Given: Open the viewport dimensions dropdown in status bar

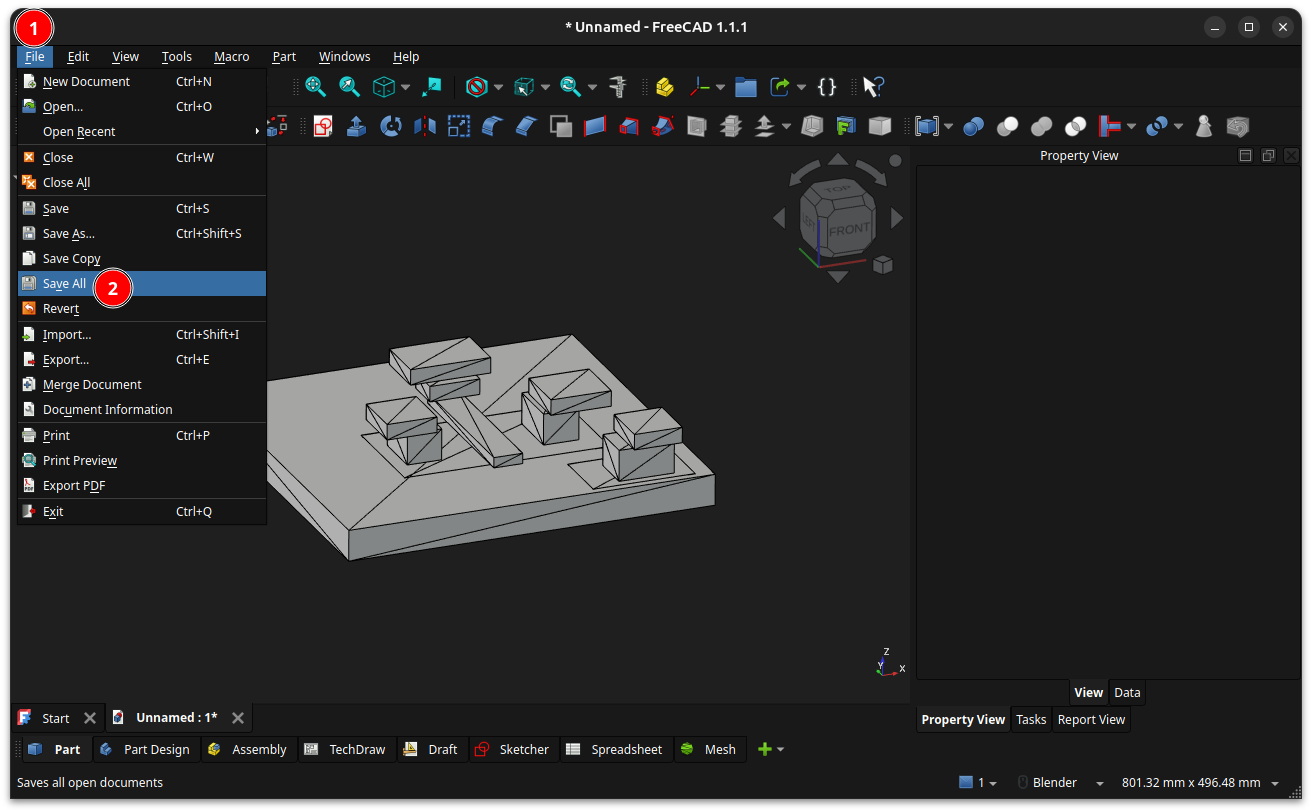Looking at the screenshot, I should tap(1201, 783).
